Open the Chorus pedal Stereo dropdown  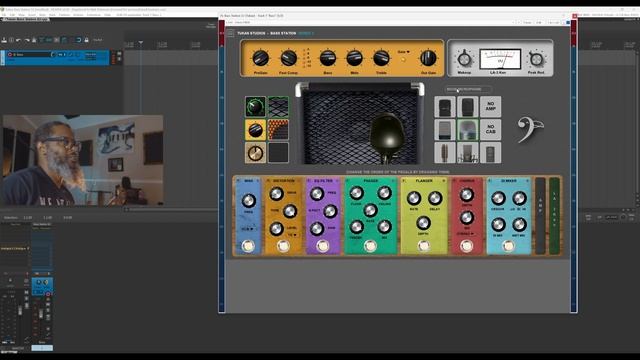point(466,234)
